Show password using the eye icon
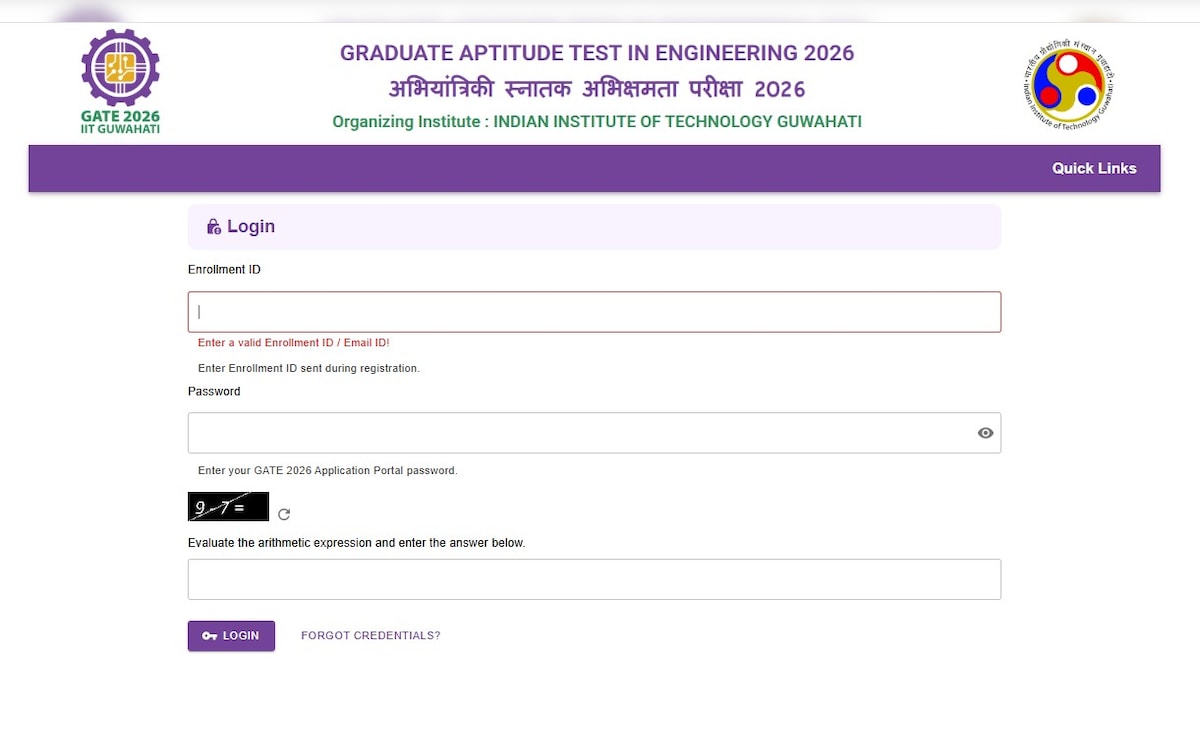 [985, 433]
